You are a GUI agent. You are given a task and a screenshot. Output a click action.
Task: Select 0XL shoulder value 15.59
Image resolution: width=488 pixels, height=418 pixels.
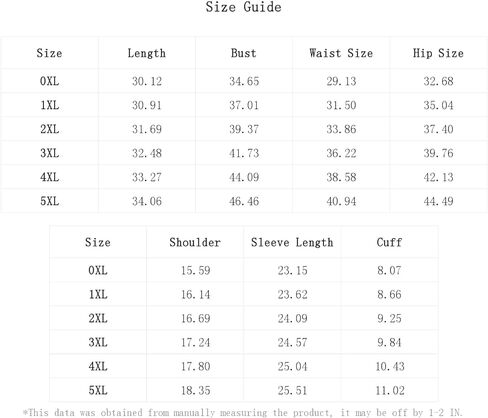pyautogui.click(x=196, y=270)
